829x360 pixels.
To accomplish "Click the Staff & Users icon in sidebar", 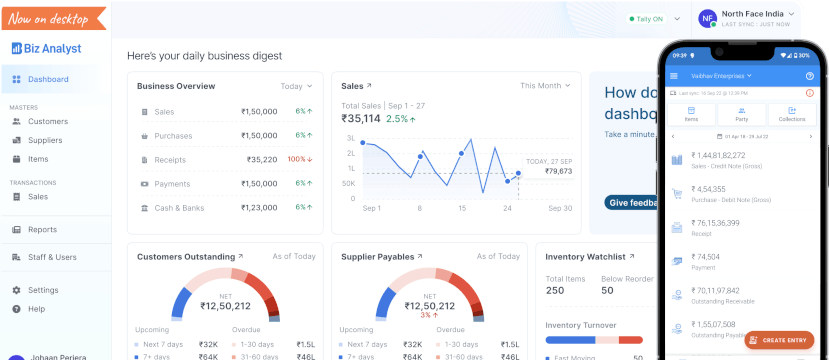I will click(x=16, y=257).
